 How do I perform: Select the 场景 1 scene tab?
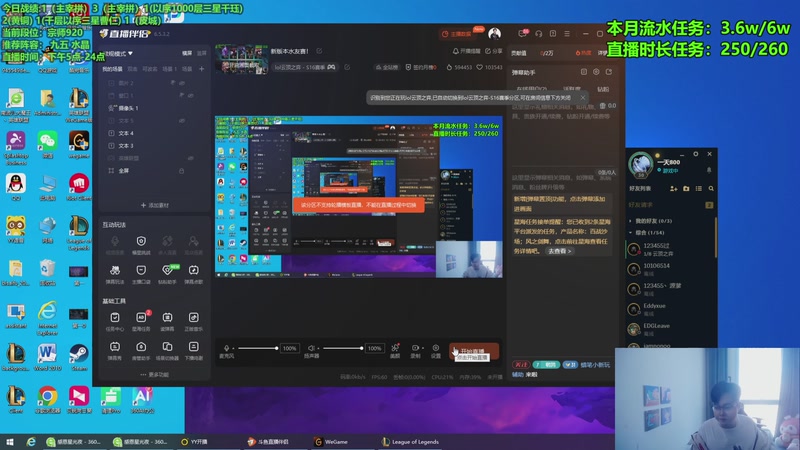pyautogui.click(x=169, y=69)
